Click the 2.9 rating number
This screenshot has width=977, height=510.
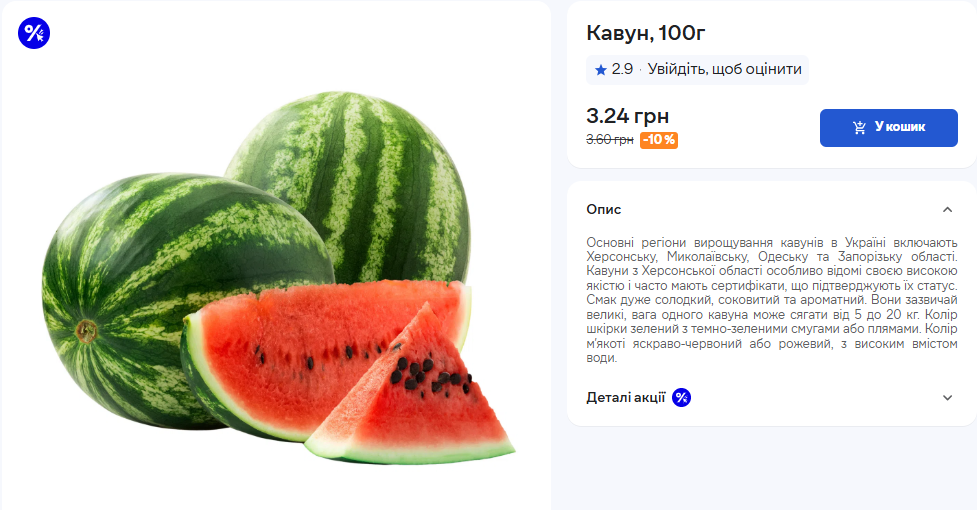point(622,70)
